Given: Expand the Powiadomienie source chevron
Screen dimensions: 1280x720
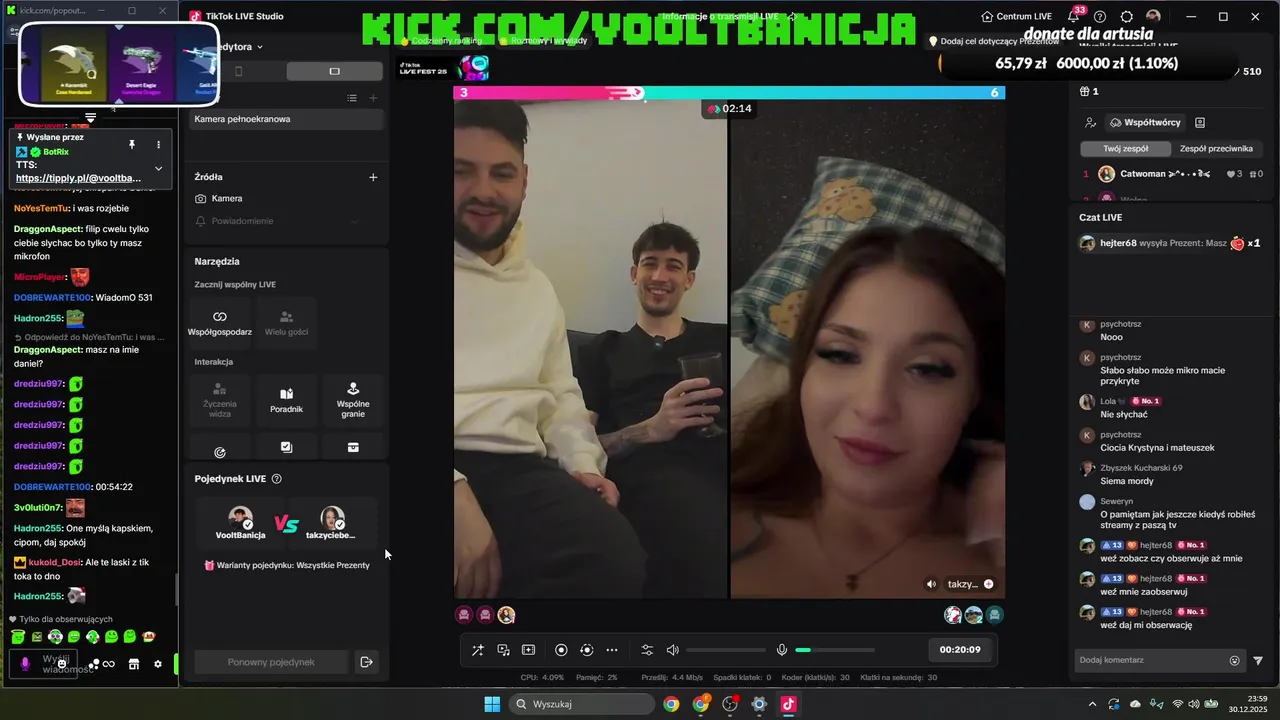Looking at the screenshot, I should point(354,221).
